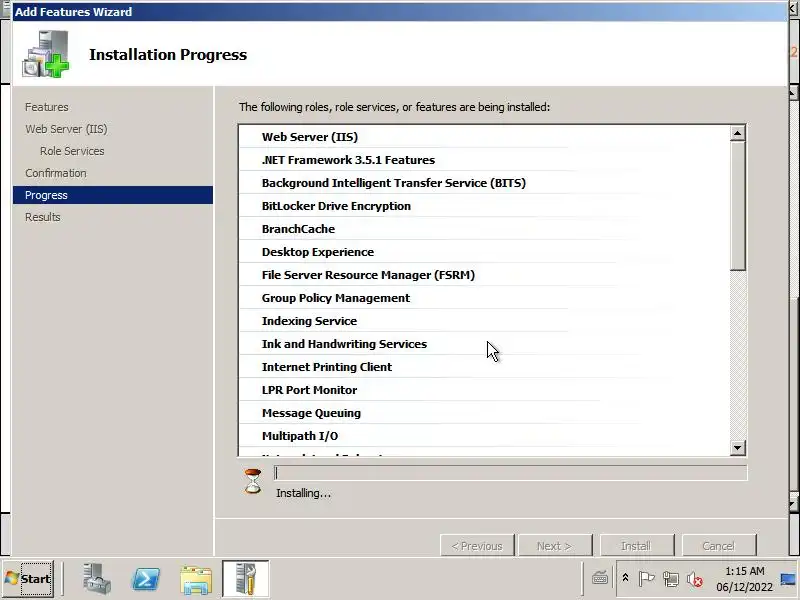This screenshot has width=800, height=600.
Task: Click the feature list scrollbar thumb
Action: pos(737,206)
